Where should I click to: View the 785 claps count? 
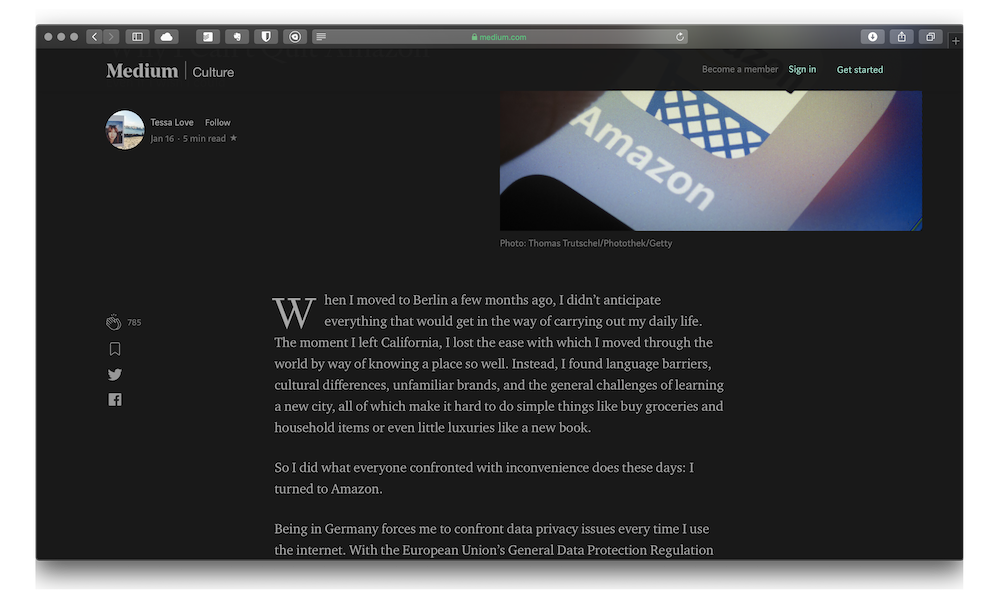(x=134, y=322)
